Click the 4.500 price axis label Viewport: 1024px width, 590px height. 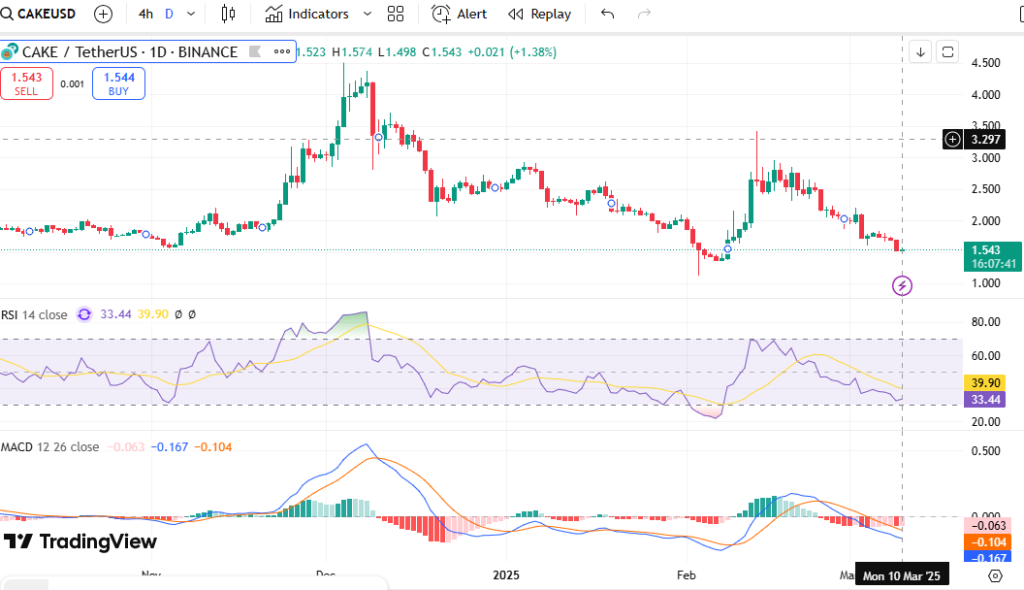pos(985,63)
